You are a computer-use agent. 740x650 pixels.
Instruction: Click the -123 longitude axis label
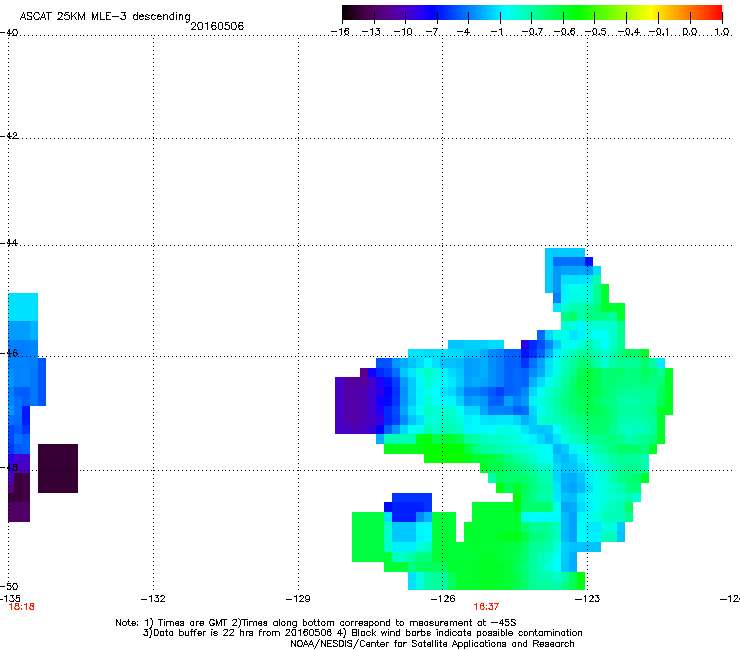[588, 599]
